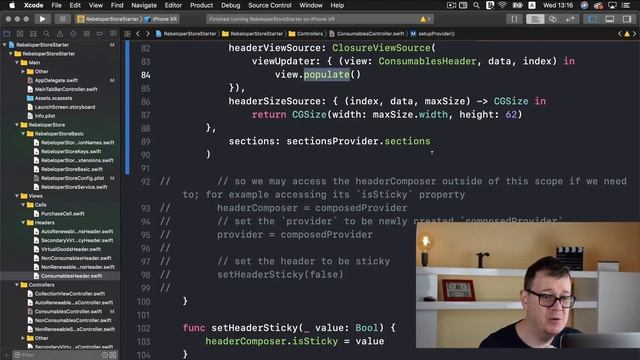Switch to the Version editor

(x=570, y=19)
